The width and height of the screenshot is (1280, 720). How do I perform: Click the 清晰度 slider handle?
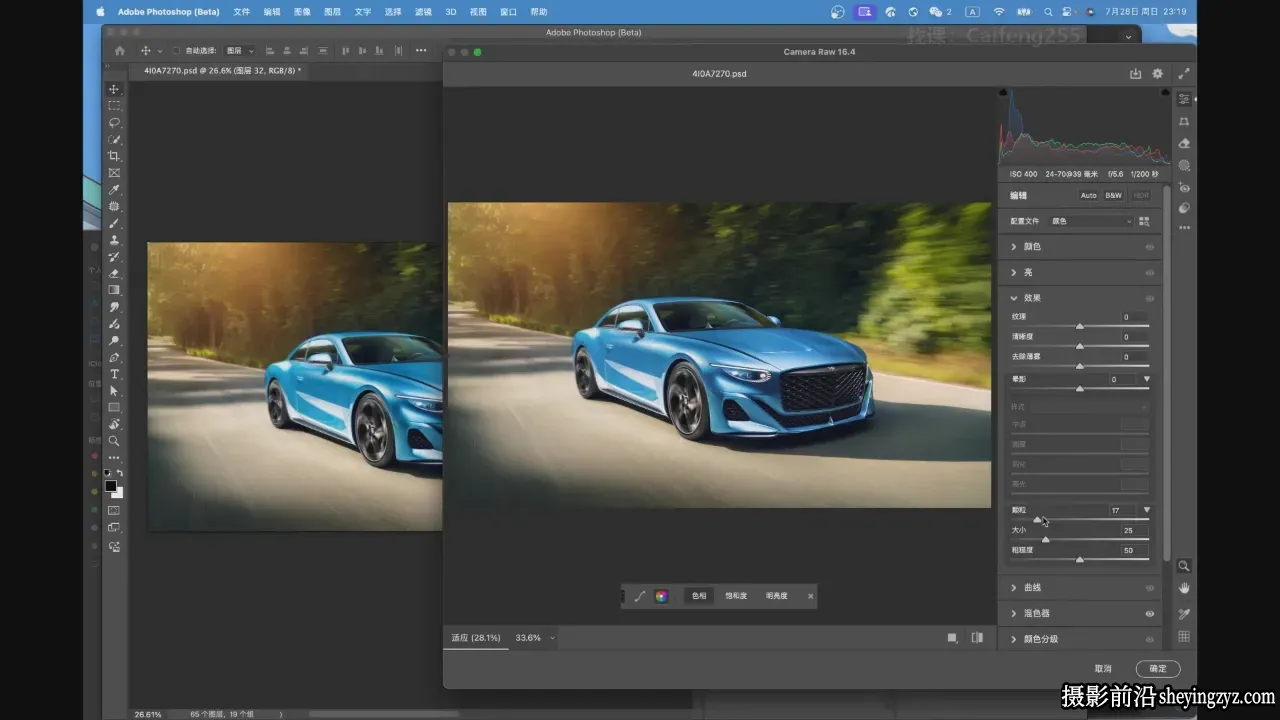1080,346
